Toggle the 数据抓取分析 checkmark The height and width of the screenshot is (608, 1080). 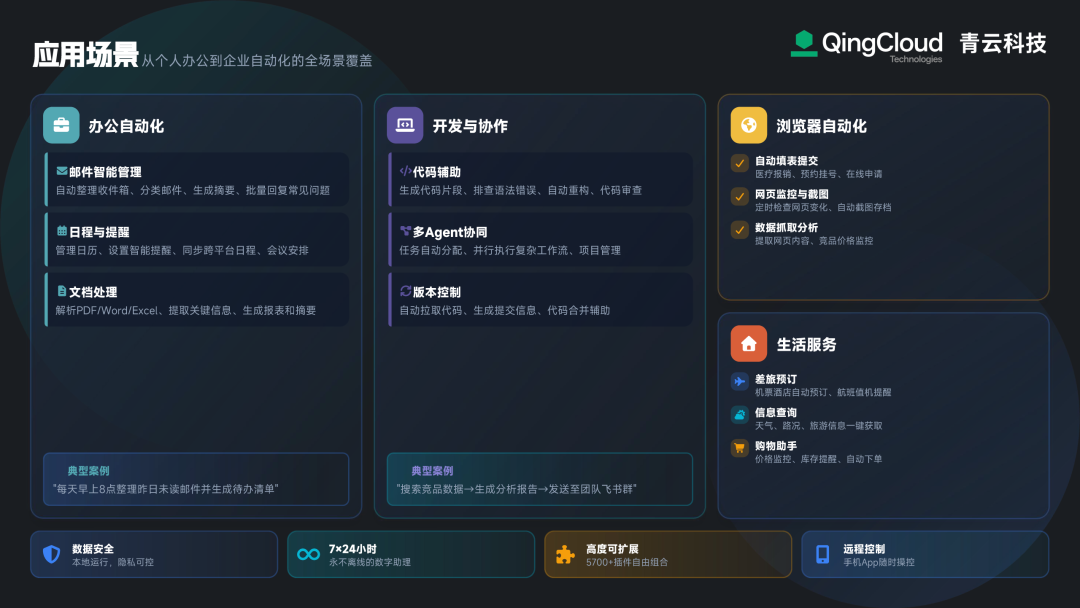point(740,230)
